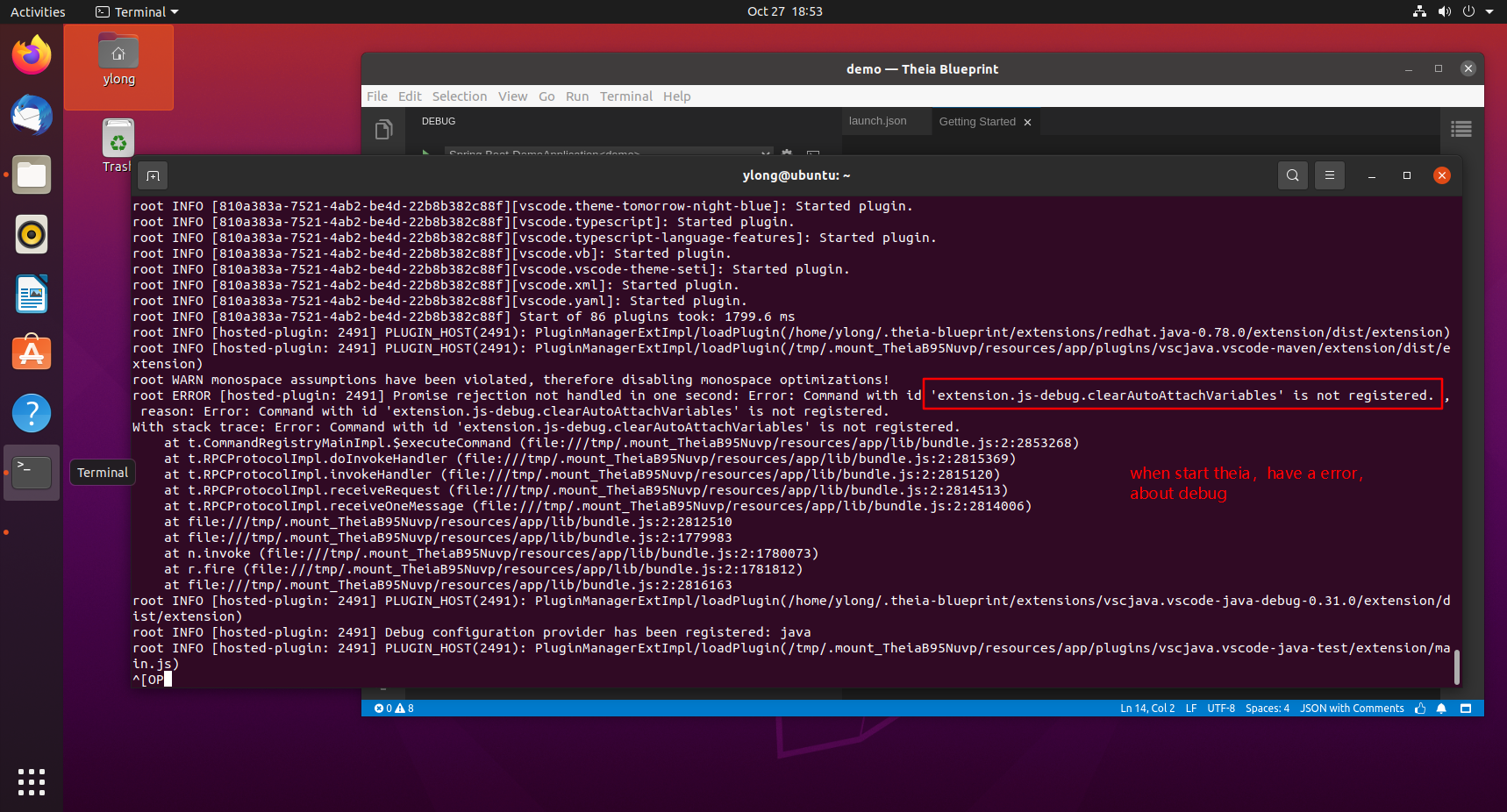This screenshot has height=812, width=1507.
Task: Select the file explorer icon in activity bar
Action: [383, 129]
